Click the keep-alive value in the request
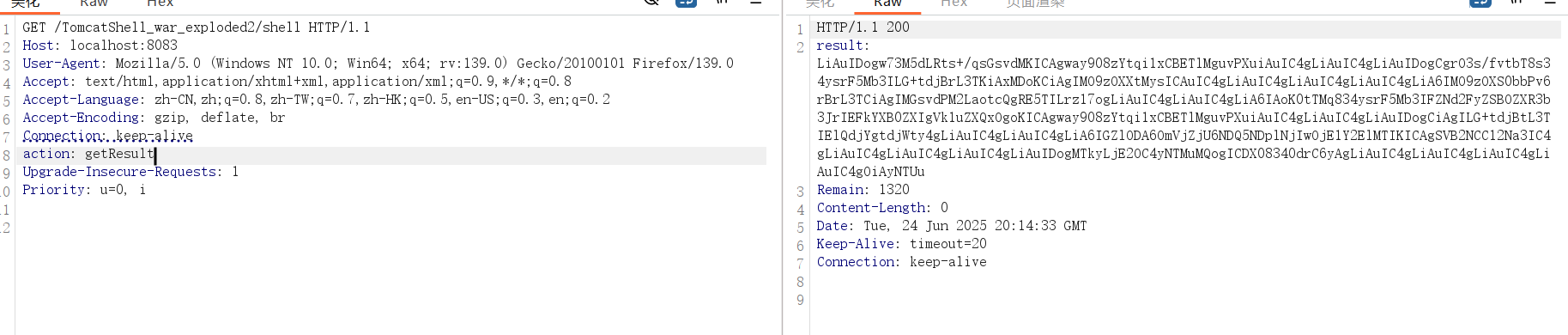Screen dimensions: 1568x335 [x=154, y=136]
